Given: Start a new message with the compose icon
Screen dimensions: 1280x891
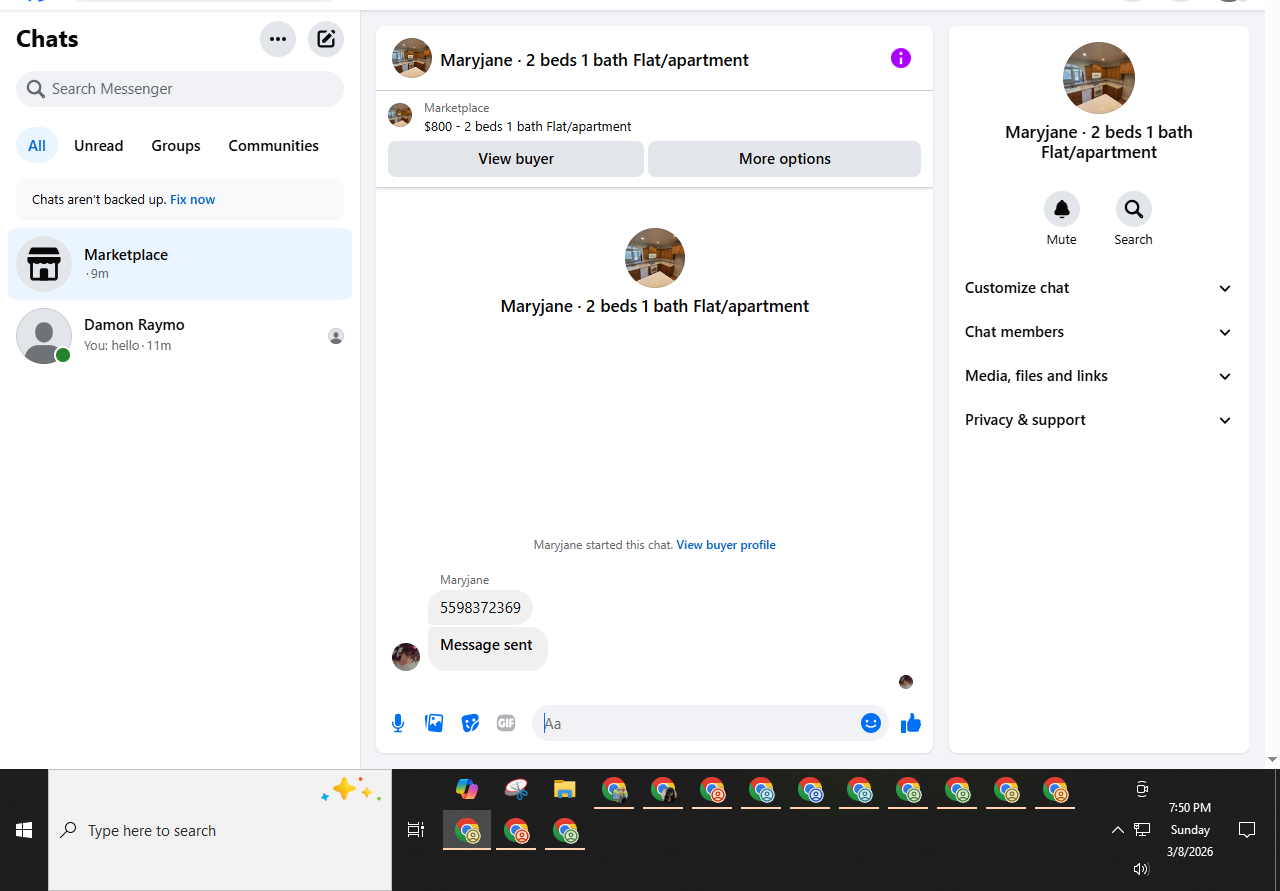Looking at the screenshot, I should coord(326,39).
